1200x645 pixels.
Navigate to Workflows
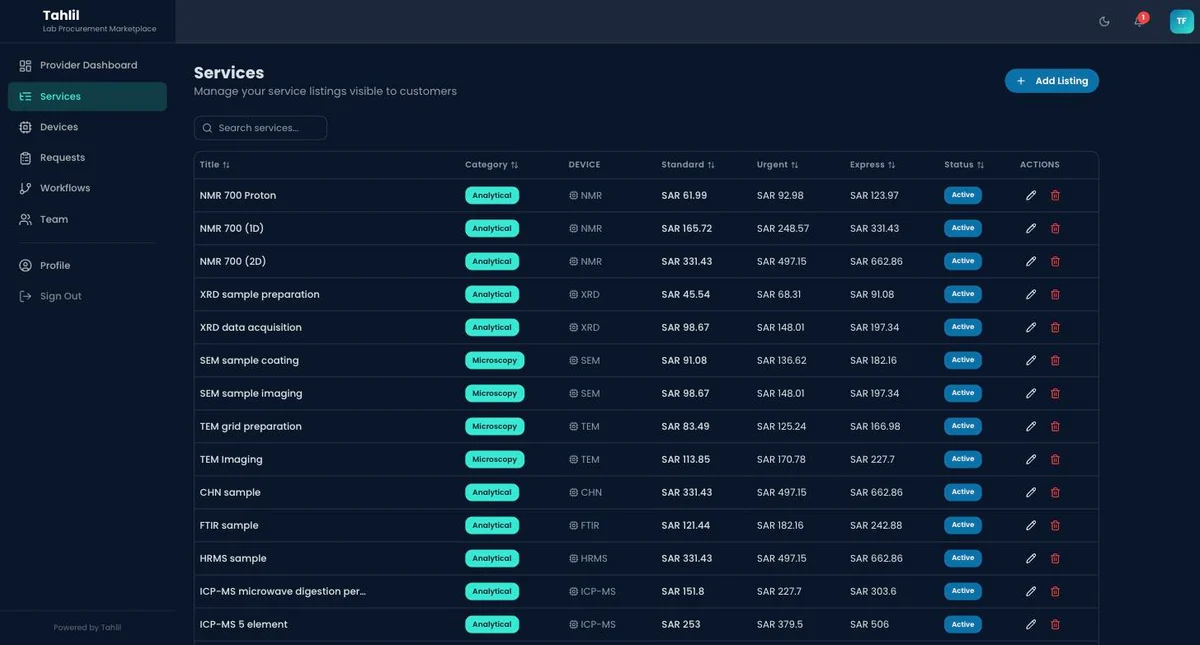click(x=87, y=188)
